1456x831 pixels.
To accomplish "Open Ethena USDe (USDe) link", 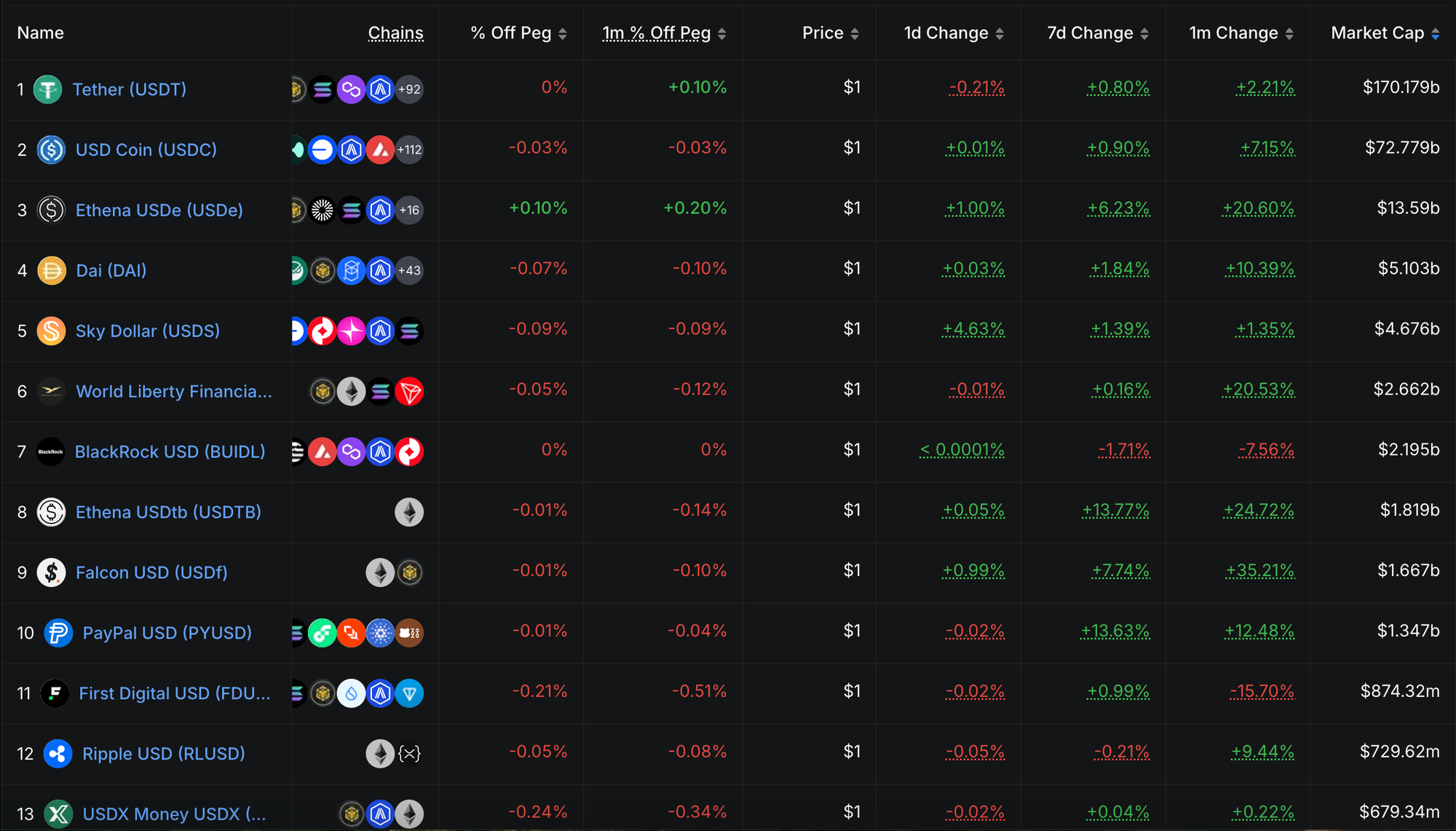I will click(x=159, y=210).
